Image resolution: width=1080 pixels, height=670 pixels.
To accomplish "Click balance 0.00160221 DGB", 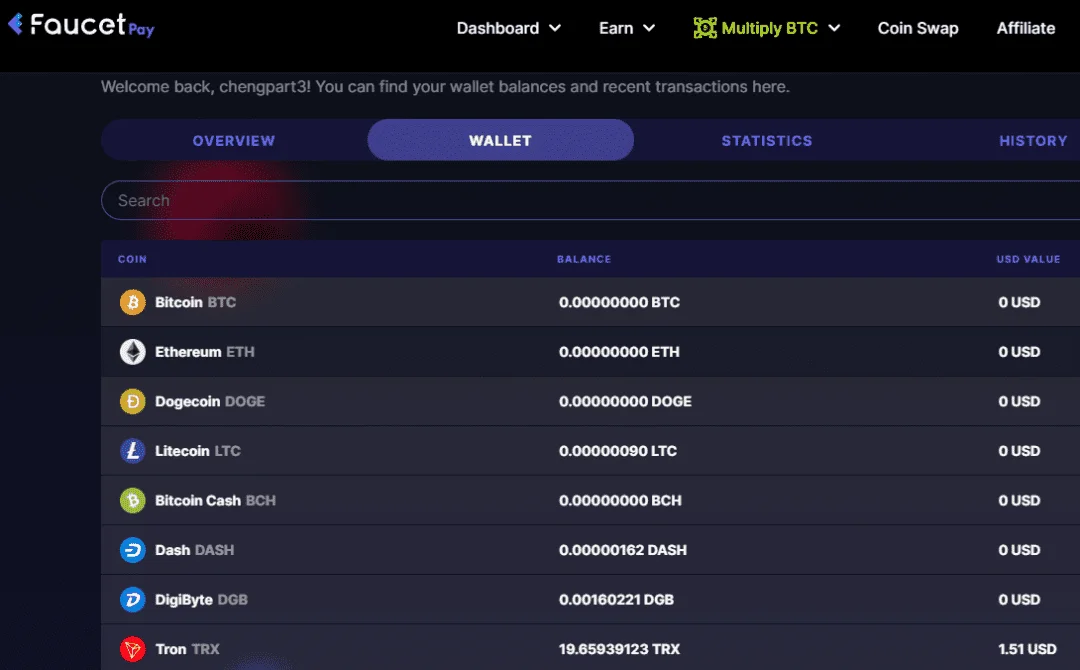I will 616,600.
